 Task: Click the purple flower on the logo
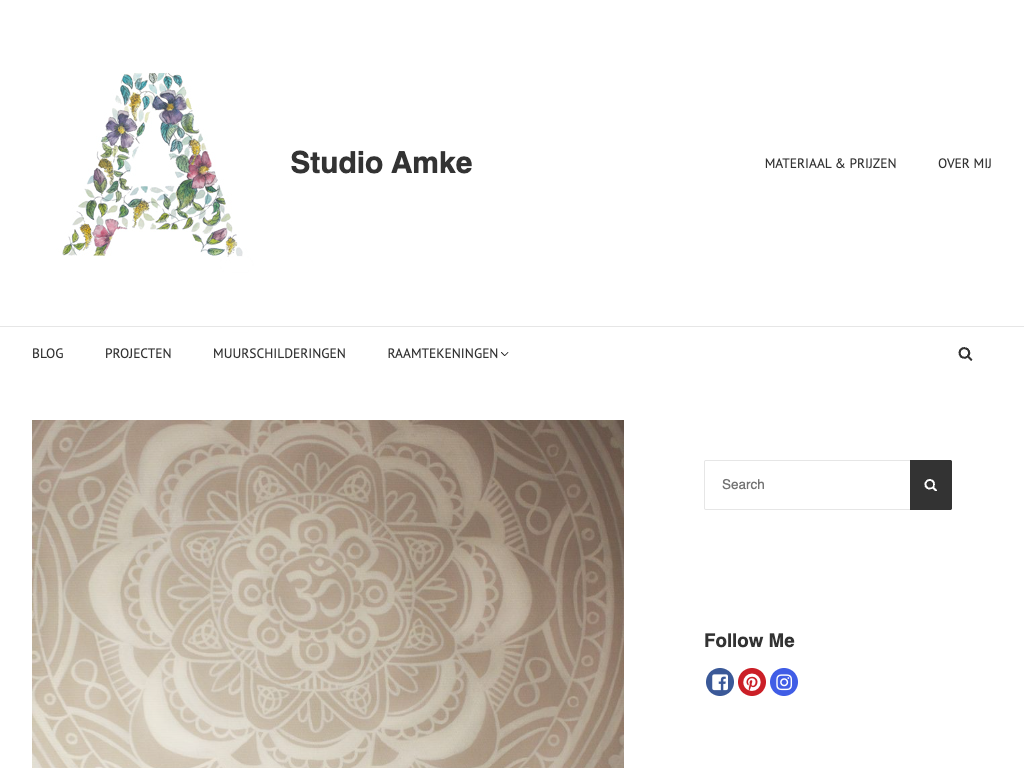pyautogui.click(x=170, y=107)
